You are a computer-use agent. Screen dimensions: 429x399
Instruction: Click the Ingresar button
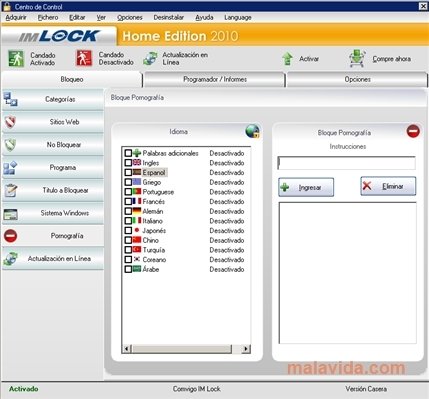click(306, 187)
